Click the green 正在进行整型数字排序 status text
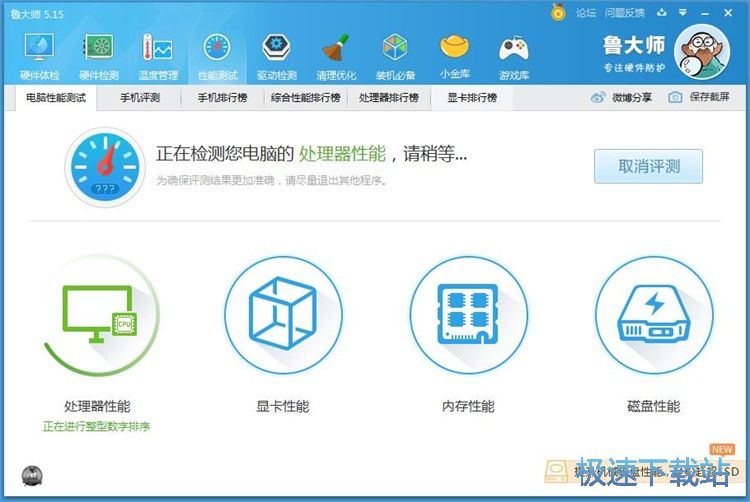750x502 pixels. (96, 426)
